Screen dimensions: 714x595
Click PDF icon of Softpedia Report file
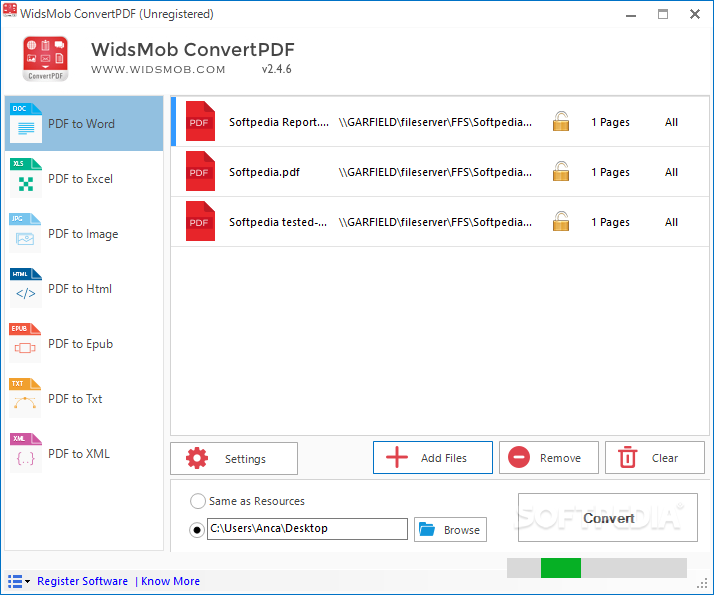click(x=200, y=121)
